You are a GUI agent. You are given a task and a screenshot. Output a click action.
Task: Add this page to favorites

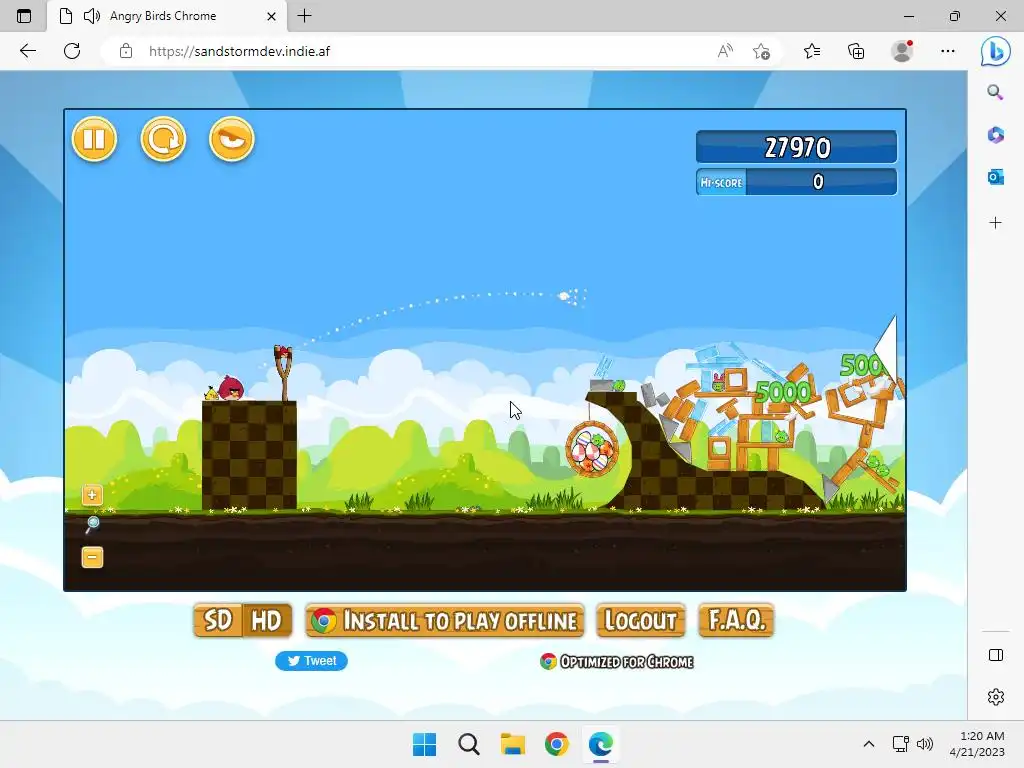point(761,51)
